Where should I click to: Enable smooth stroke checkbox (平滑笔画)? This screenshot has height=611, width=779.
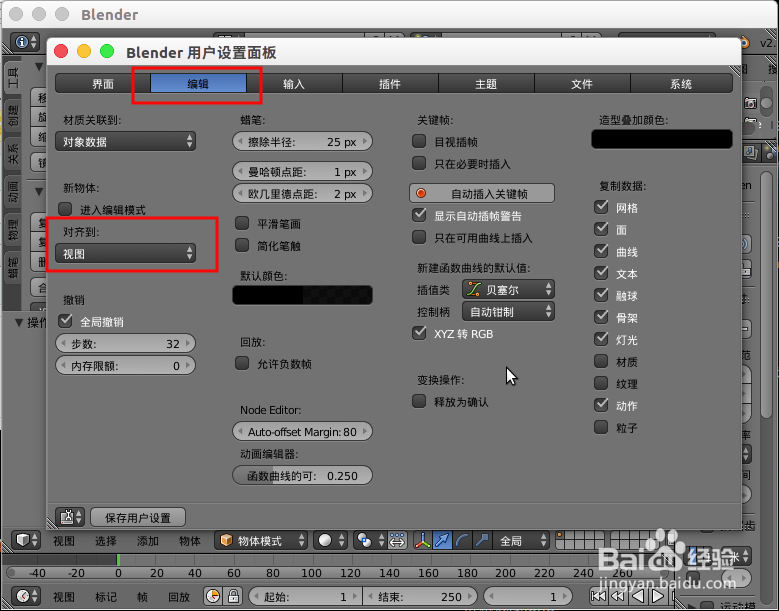click(242, 223)
